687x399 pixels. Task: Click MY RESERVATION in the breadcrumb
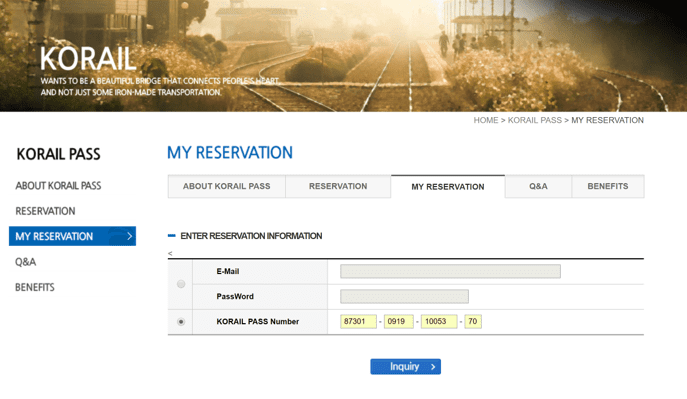click(607, 120)
